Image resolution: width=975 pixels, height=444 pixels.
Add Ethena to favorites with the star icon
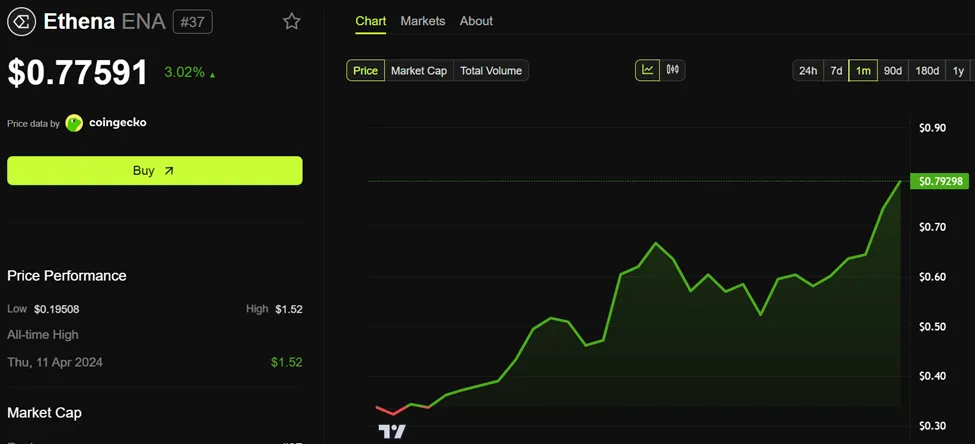tap(292, 22)
